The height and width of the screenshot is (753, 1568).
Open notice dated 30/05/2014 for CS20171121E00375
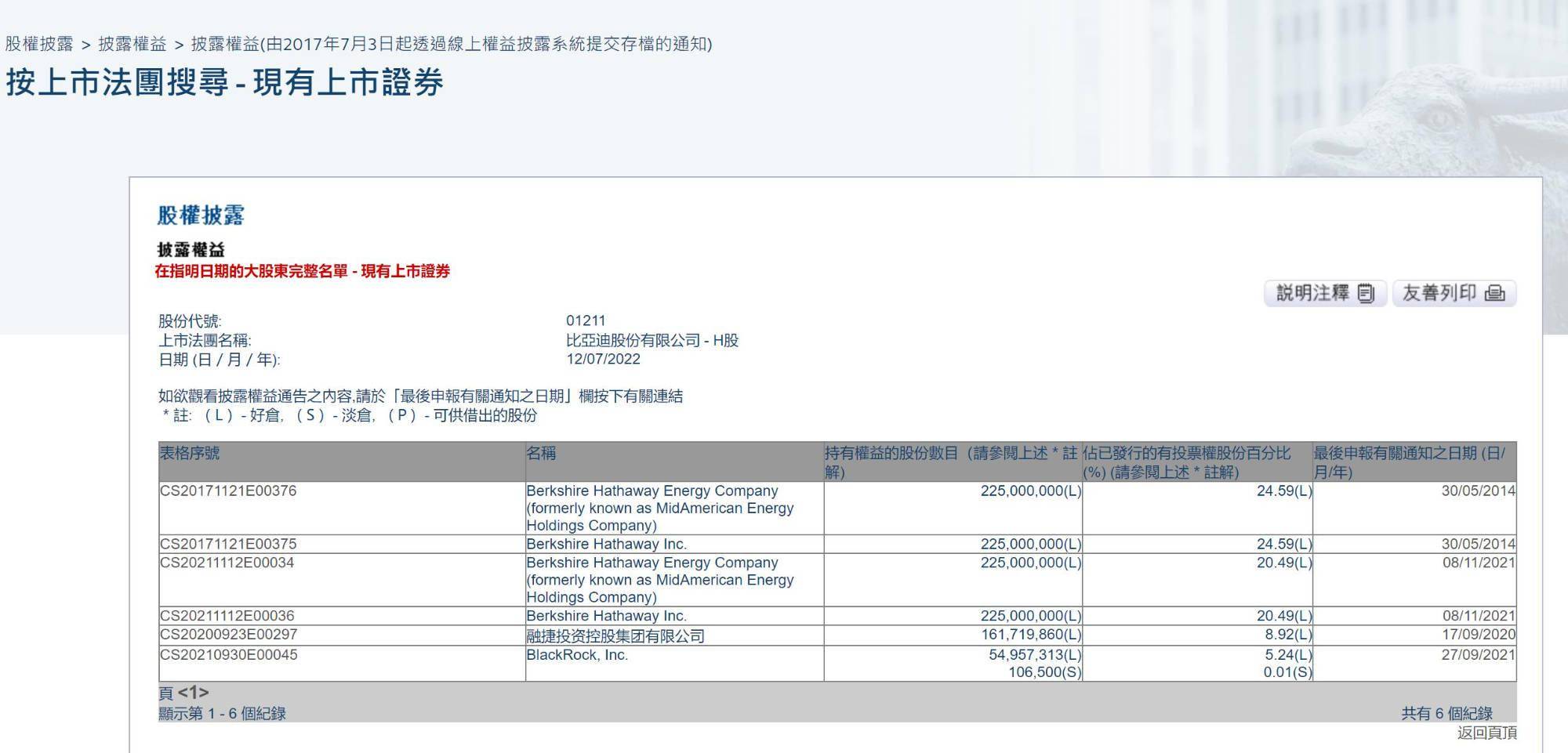point(1479,544)
